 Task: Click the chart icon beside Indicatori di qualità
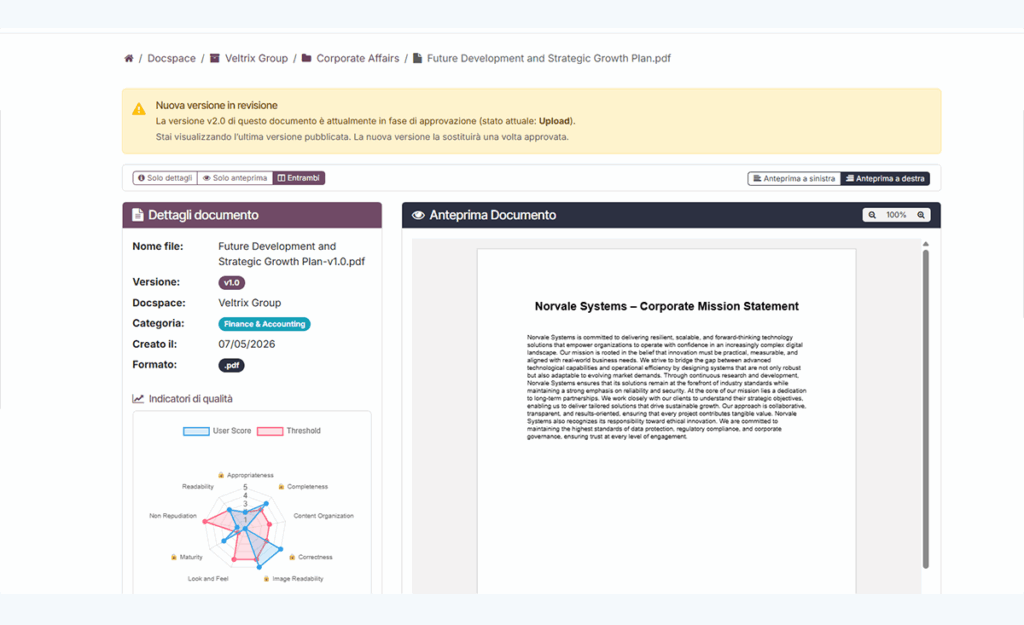click(138, 398)
